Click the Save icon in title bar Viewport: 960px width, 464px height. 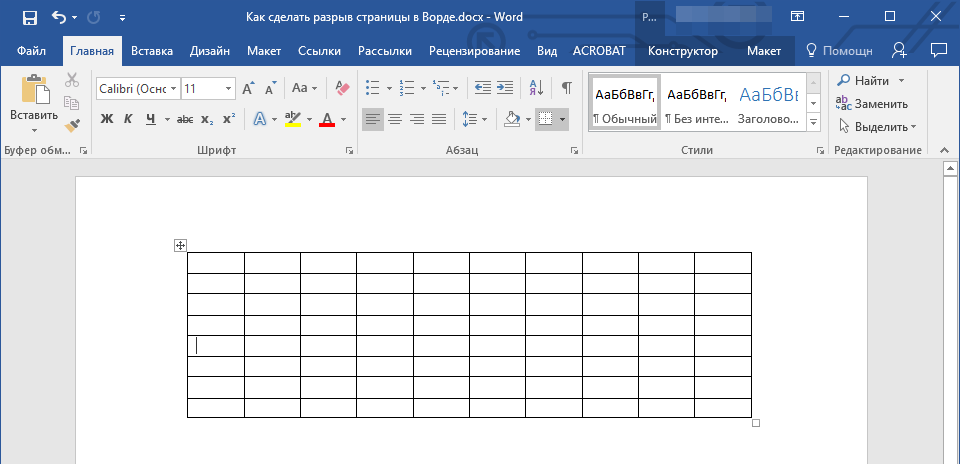point(29,17)
